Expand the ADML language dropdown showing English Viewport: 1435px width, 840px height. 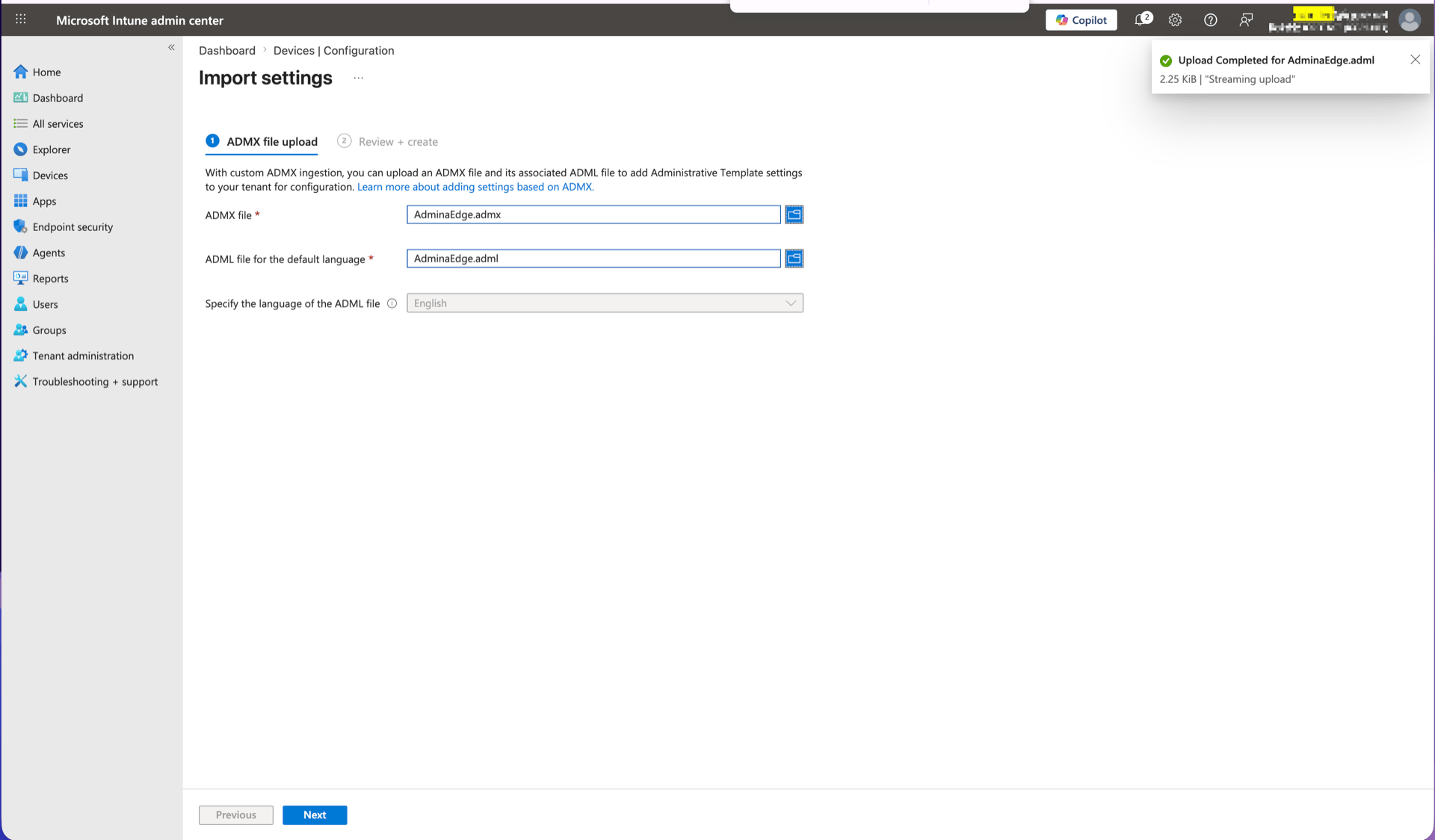tap(605, 303)
